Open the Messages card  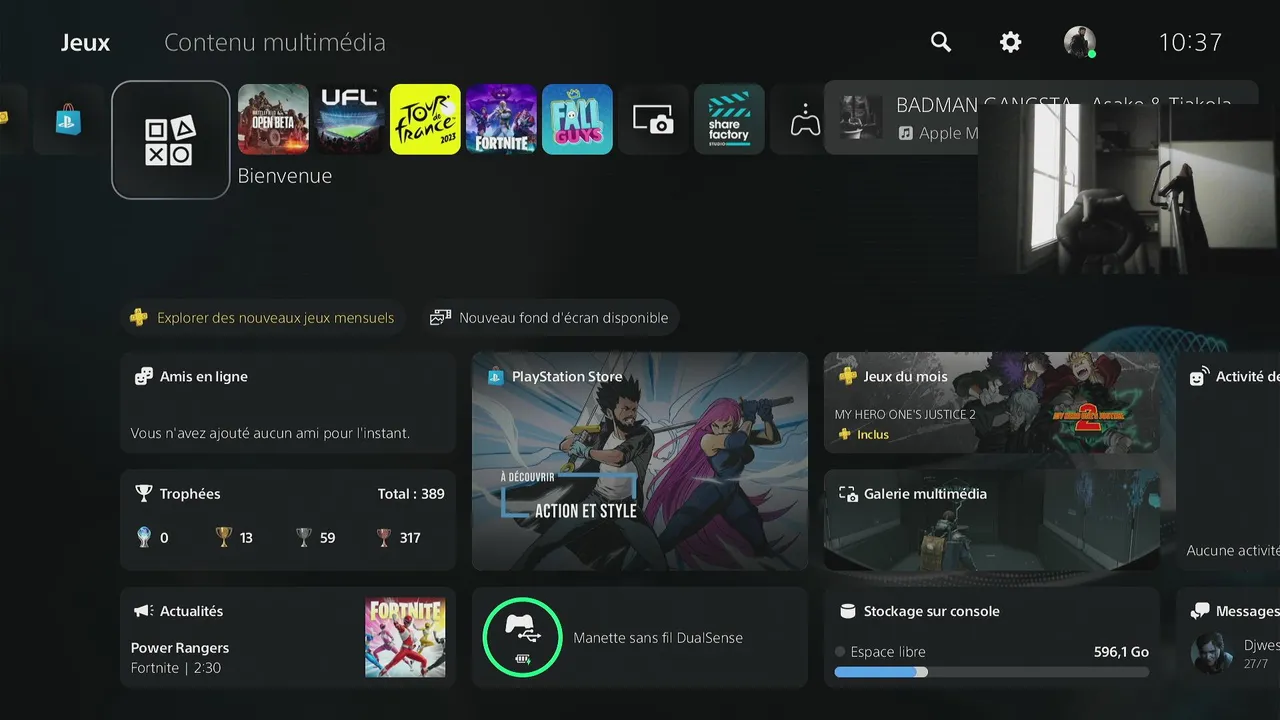(x=1228, y=637)
